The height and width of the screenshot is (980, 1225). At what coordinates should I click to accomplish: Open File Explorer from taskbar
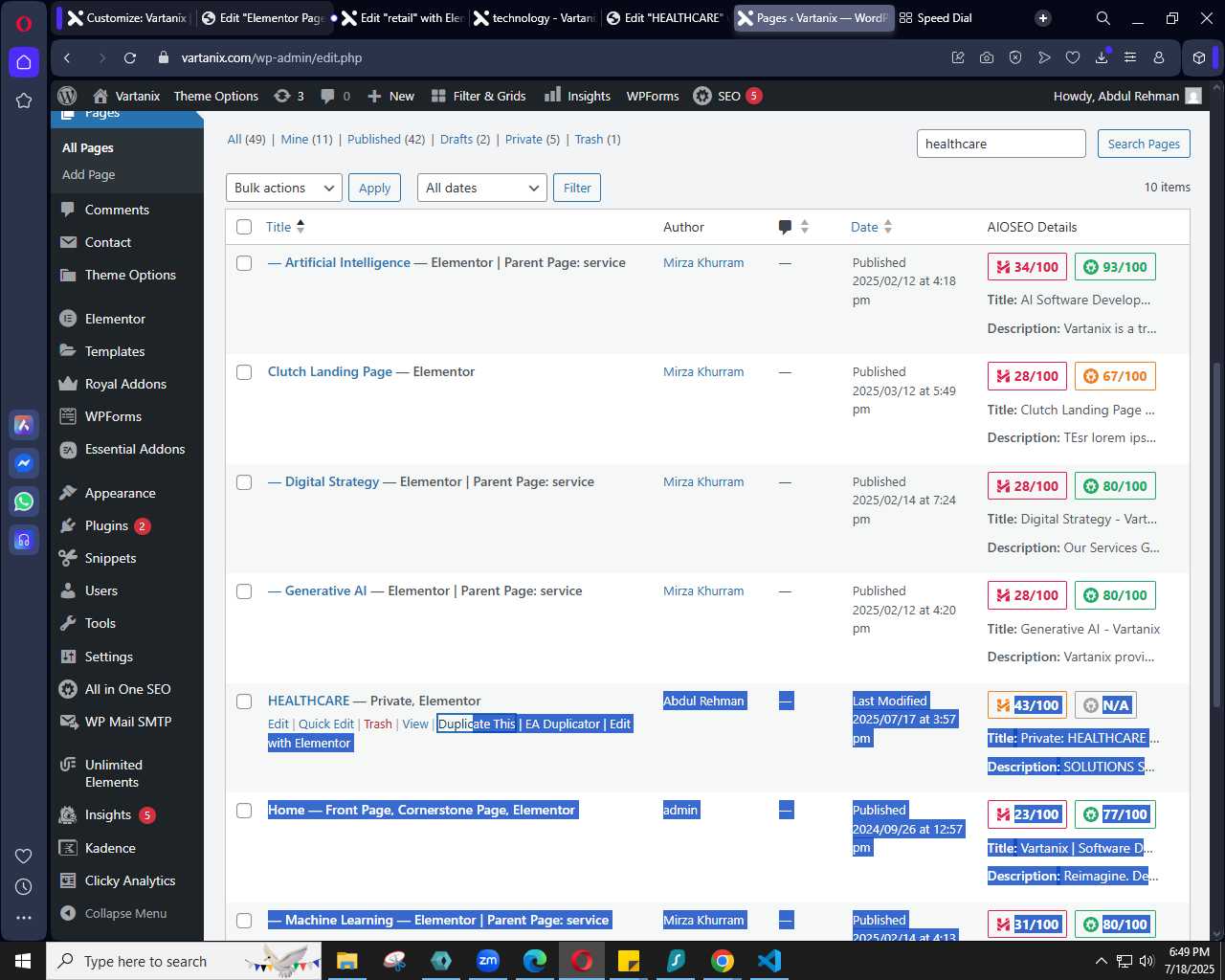point(347,961)
